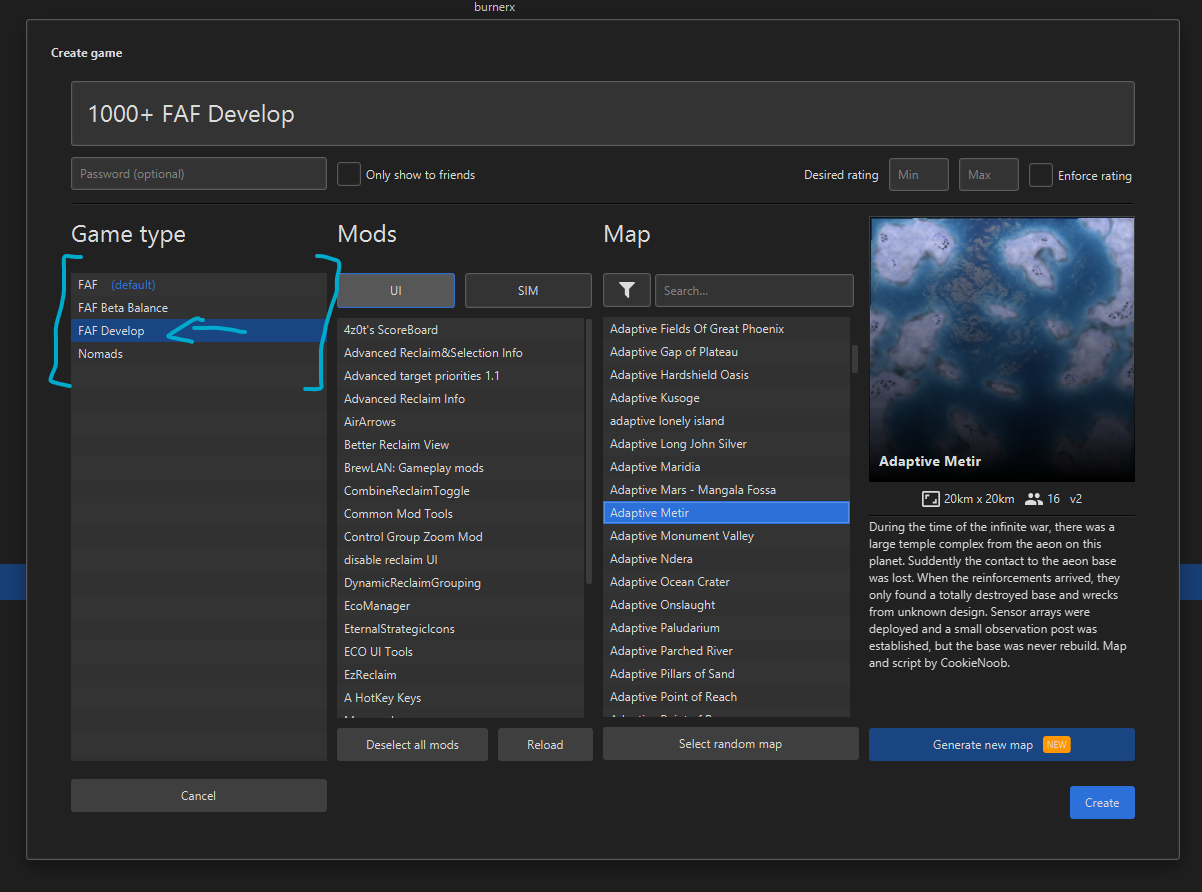The height and width of the screenshot is (892, 1202).
Task: Select disable reclaim UI mod
Action: point(460,560)
